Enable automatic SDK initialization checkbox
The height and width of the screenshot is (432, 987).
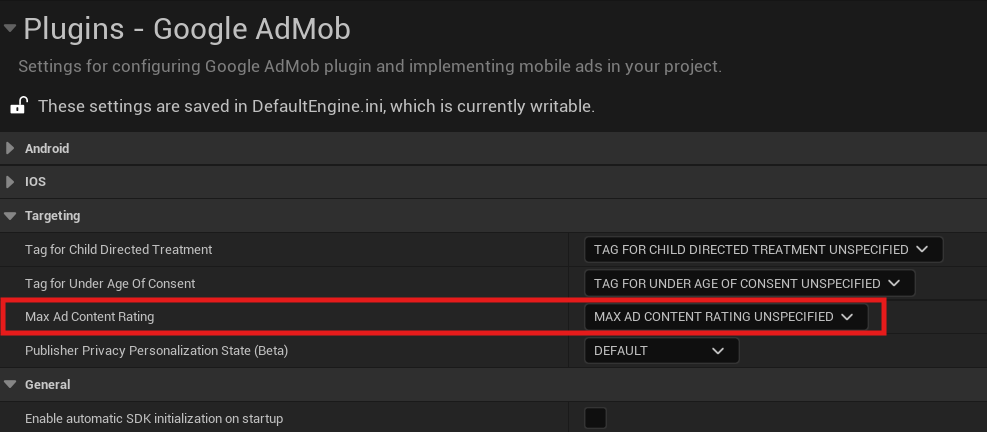pyautogui.click(x=595, y=418)
